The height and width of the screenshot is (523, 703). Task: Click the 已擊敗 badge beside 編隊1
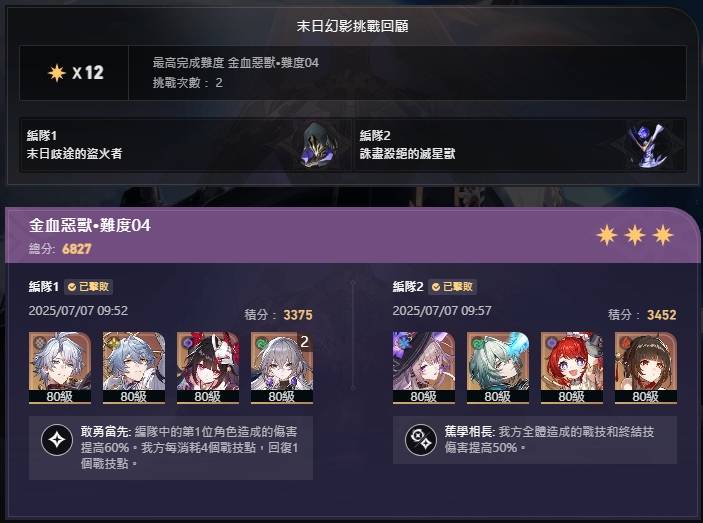click(88, 287)
